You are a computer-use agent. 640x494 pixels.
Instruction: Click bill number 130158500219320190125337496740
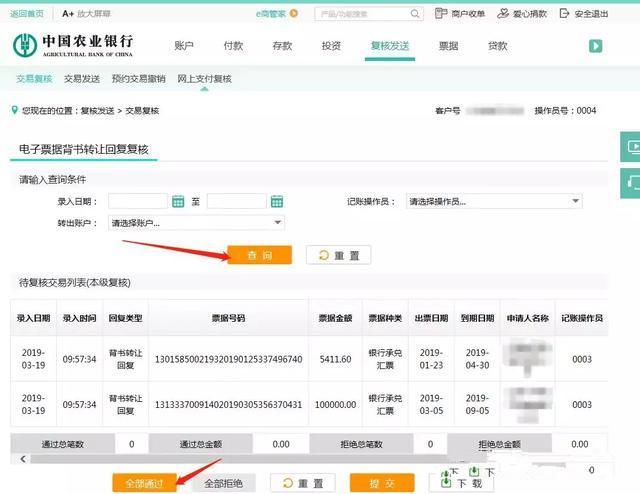(x=229, y=359)
